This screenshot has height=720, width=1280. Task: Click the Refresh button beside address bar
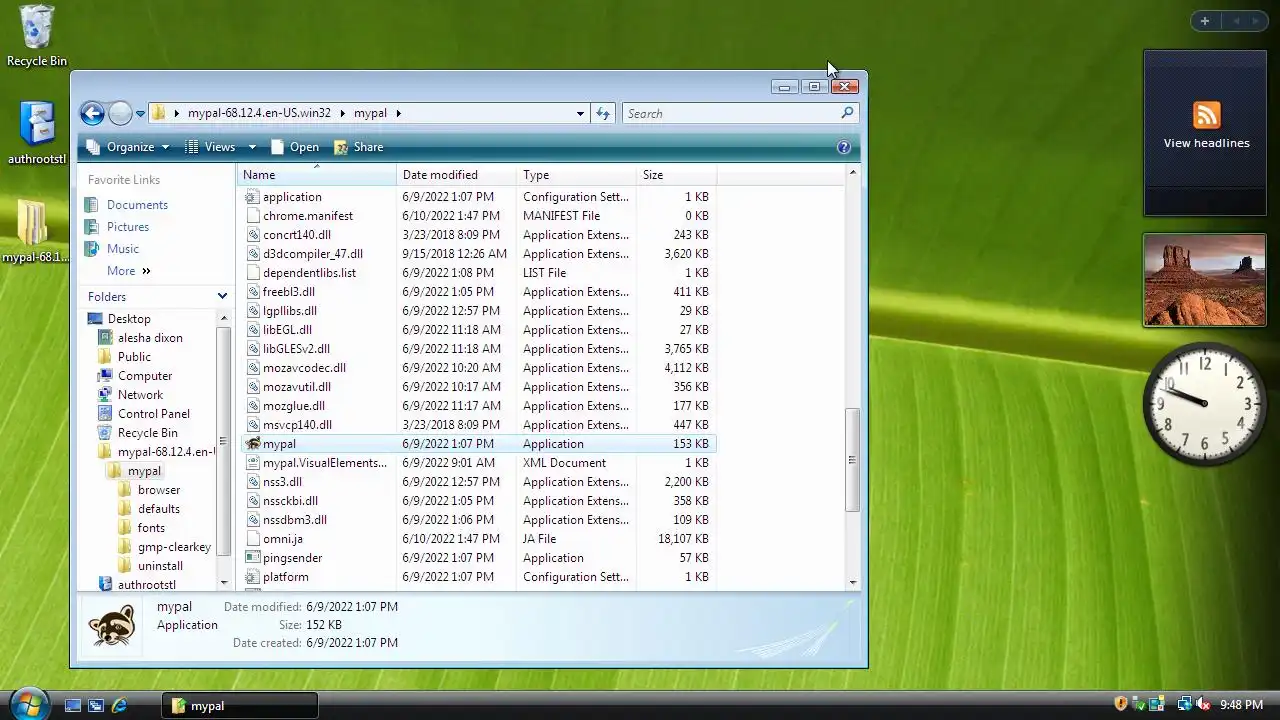coord(603,113)
